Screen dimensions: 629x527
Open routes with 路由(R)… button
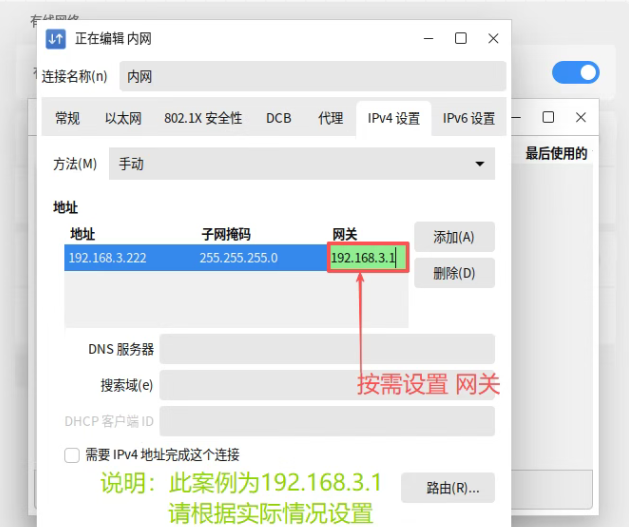point(447,488)
